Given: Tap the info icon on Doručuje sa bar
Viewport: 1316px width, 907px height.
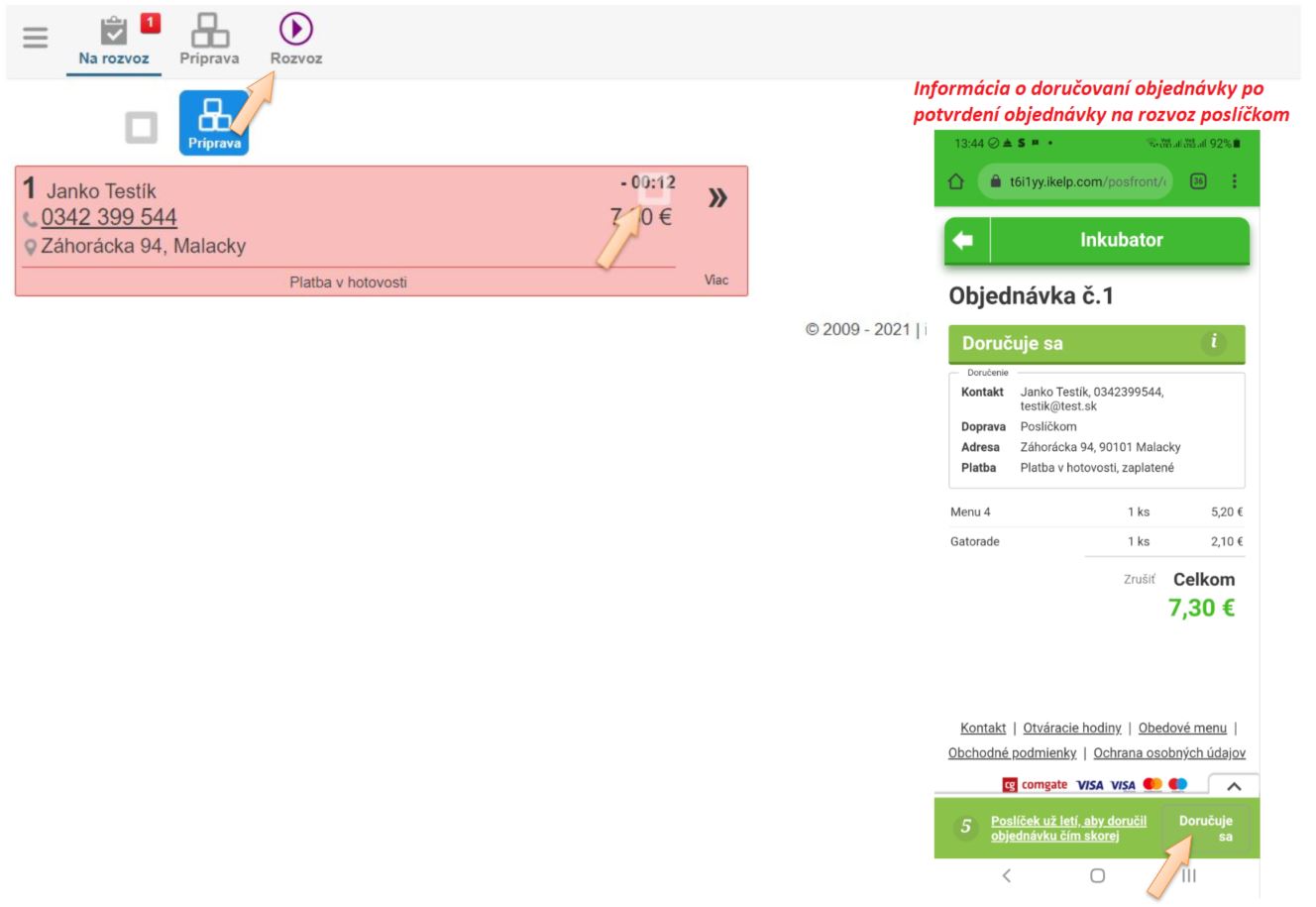Looking at the screenshot, I should 1213,343.
